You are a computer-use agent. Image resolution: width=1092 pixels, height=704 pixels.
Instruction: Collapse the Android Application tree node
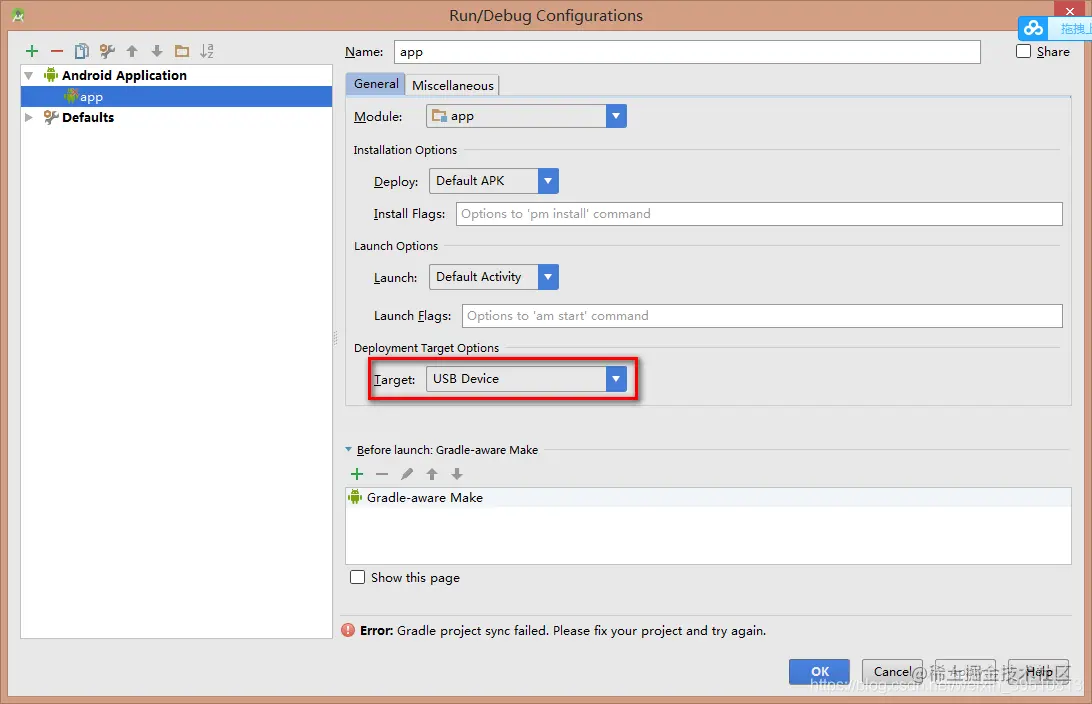click(x=29, y=75)
